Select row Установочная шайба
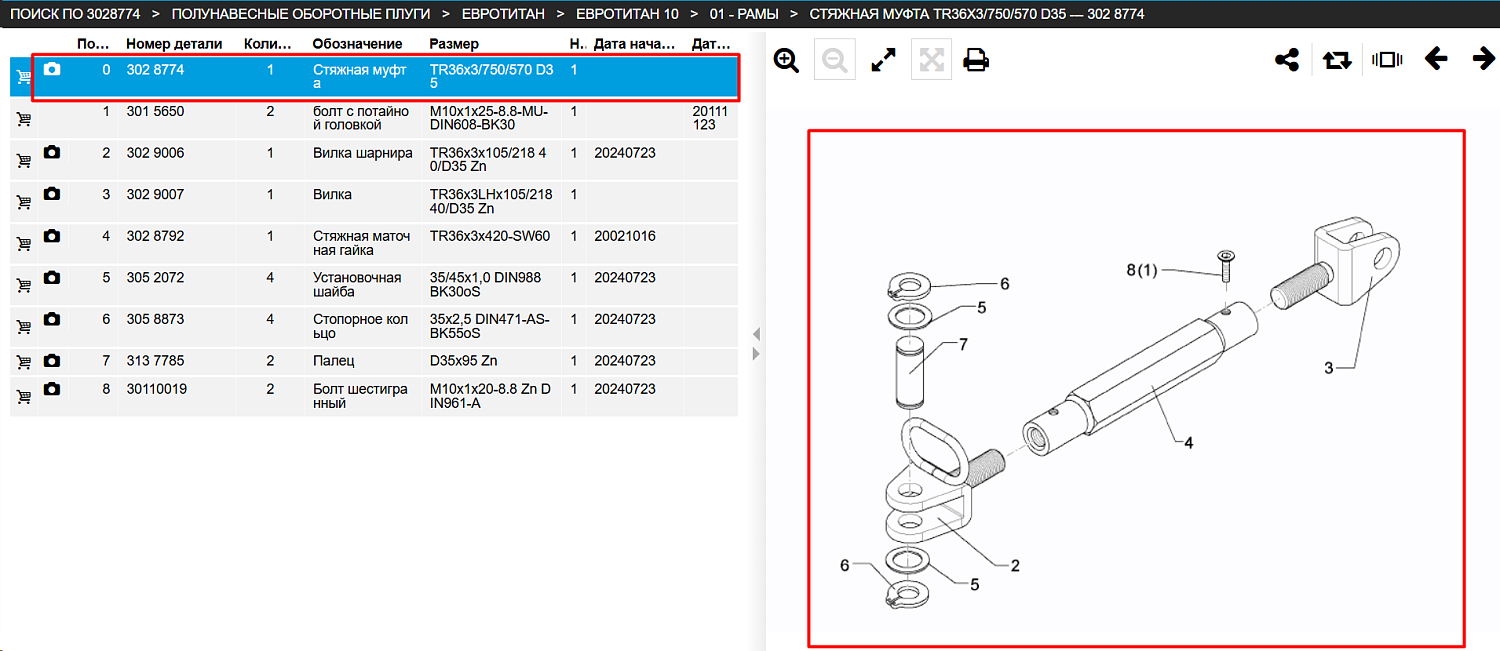Image resolution: width=1500 pixels, height=651 pixels. pos(374,285)
